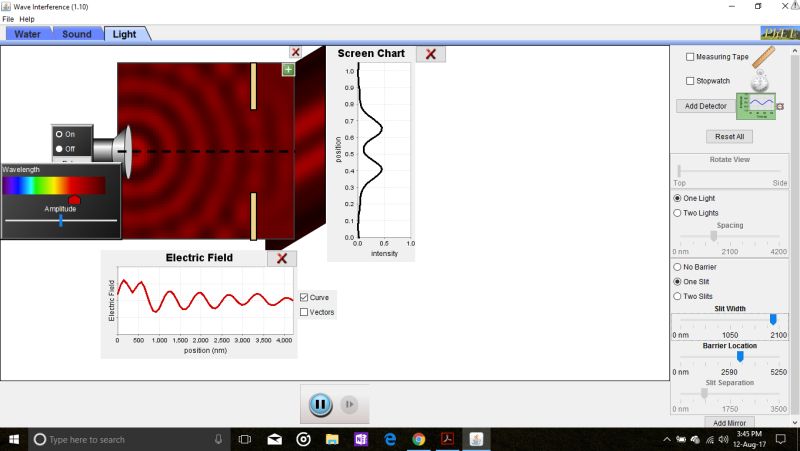Open File Explorer from taskbar
The width and height of the screenshot is (800, 451).
[x=332, y=439]
